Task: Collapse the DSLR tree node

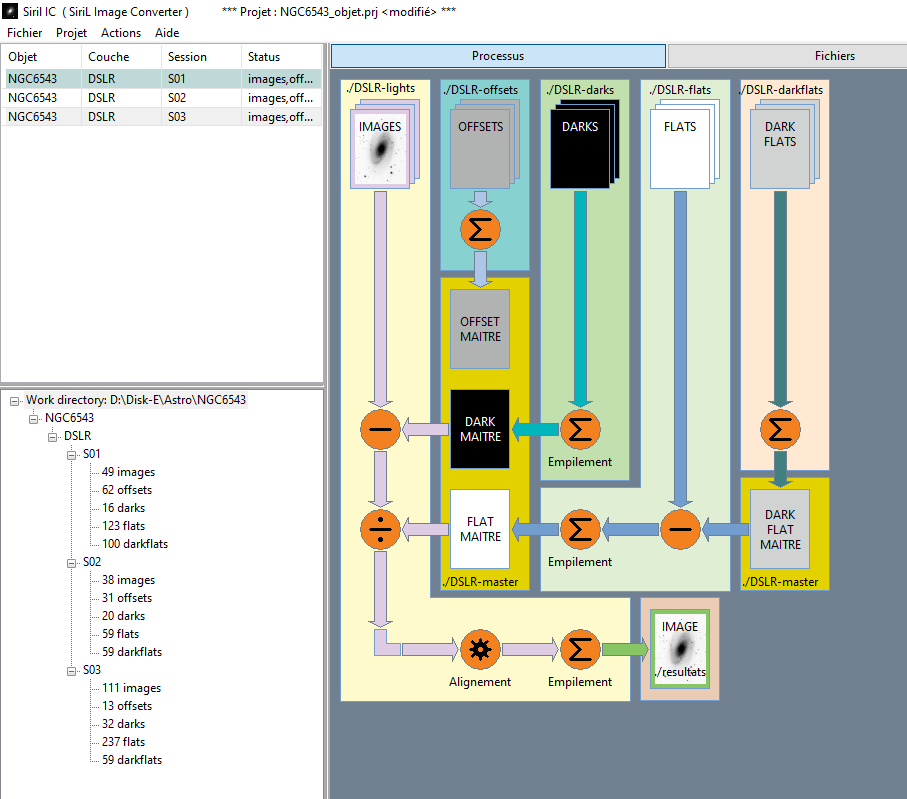Action: coord(53,437)
